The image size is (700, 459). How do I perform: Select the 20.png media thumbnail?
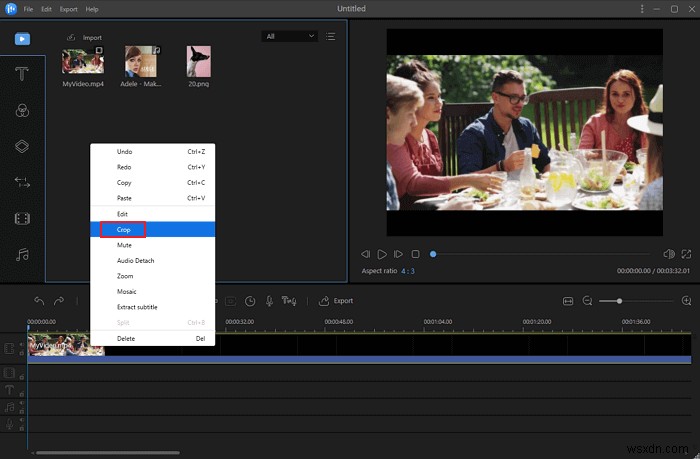pos(198,61)
